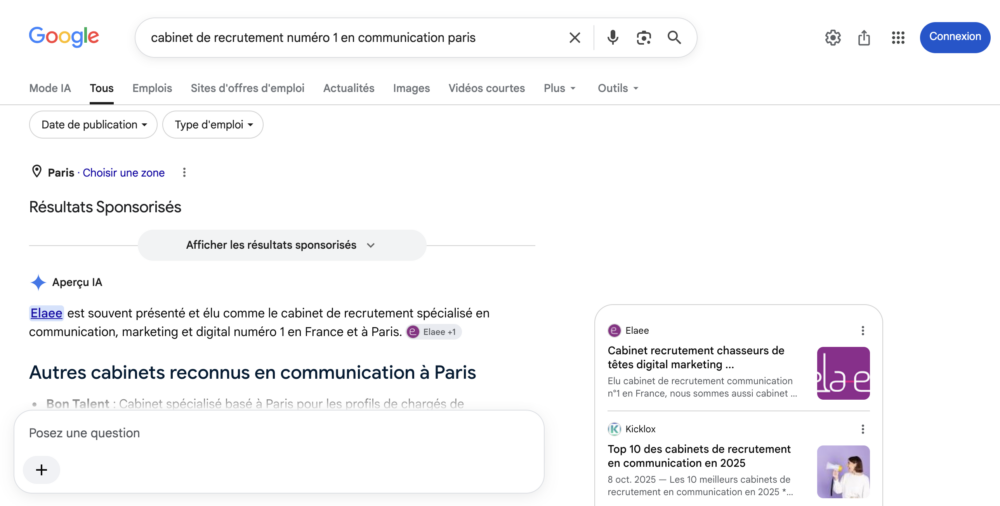Open the Date de publication filter
The height and width of the screenshot is (506, 1000).
[93, 124]
